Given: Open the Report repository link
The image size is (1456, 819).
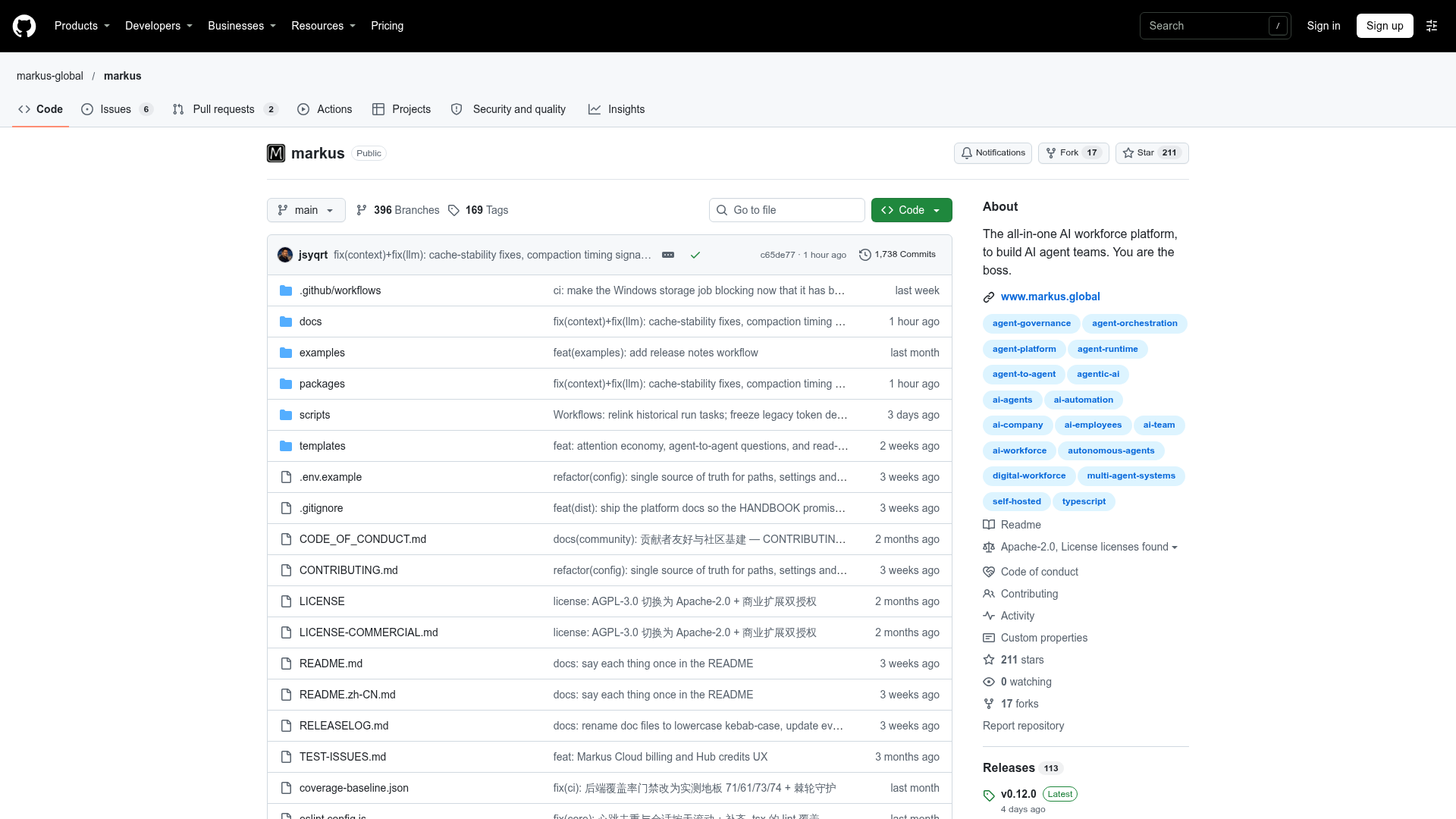Looking at the screenshot, I should 1023,726.
